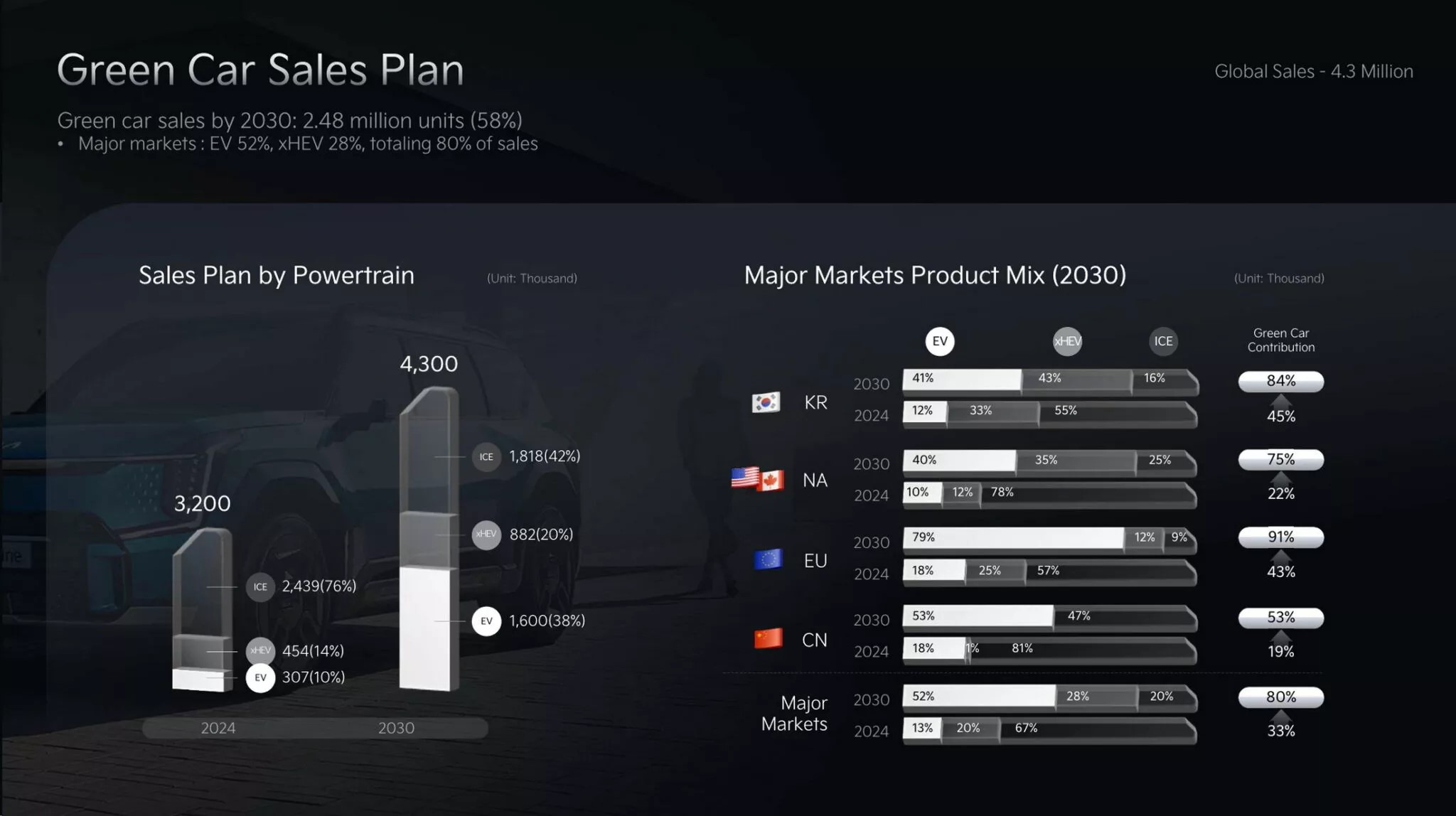Click the xHEV legend circle above the bars
The image size is (1456, 816).
pos(1067,341)
